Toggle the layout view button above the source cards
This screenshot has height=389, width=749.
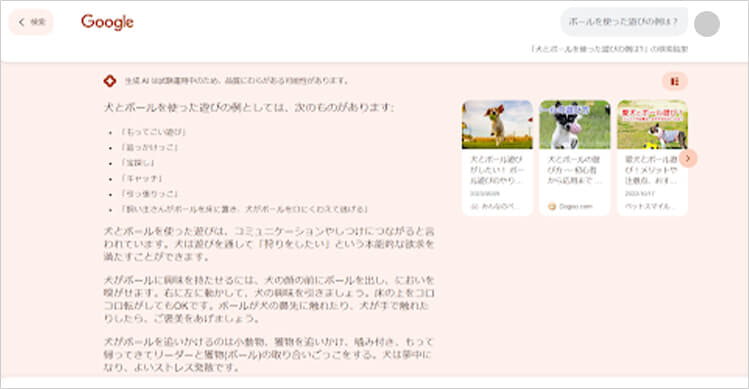tap(674, 82)
